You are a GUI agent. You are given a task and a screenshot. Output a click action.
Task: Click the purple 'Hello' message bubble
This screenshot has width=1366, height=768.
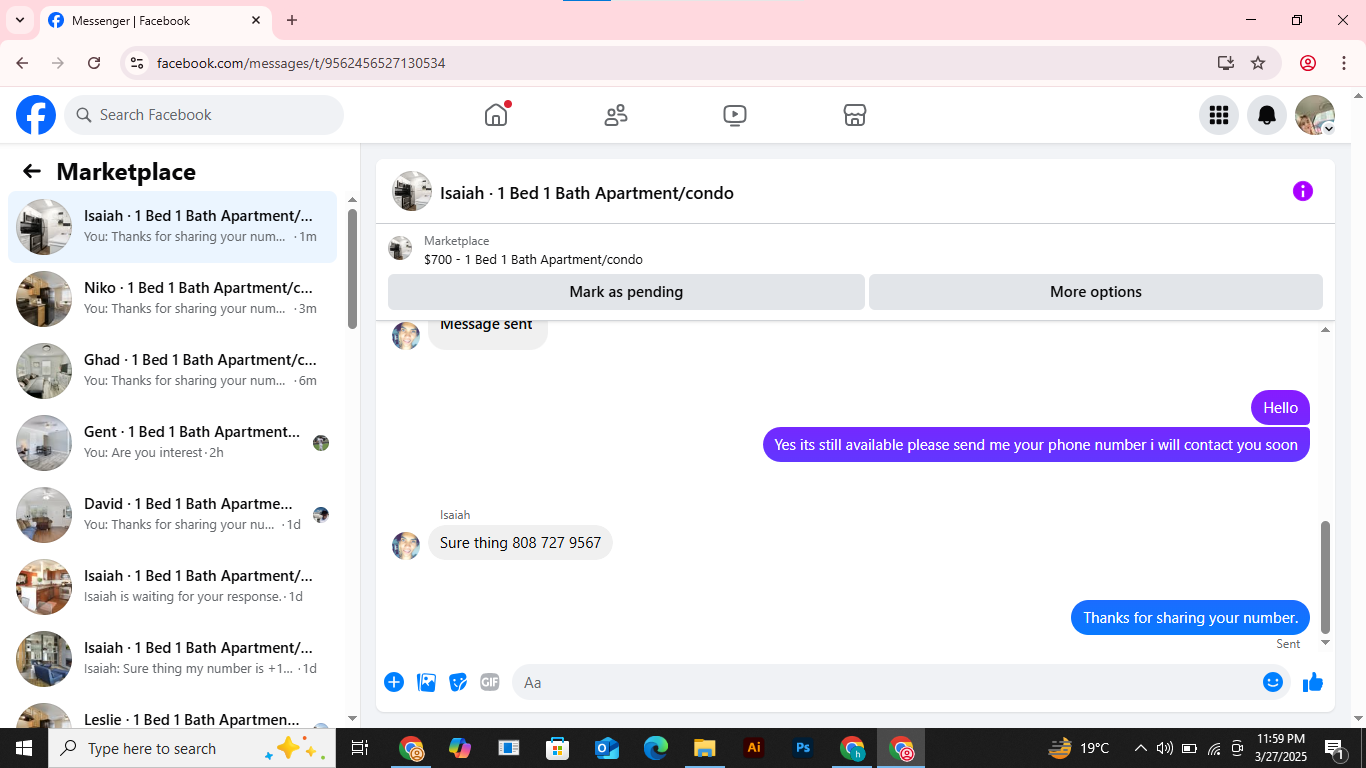tap(1280, 407)
